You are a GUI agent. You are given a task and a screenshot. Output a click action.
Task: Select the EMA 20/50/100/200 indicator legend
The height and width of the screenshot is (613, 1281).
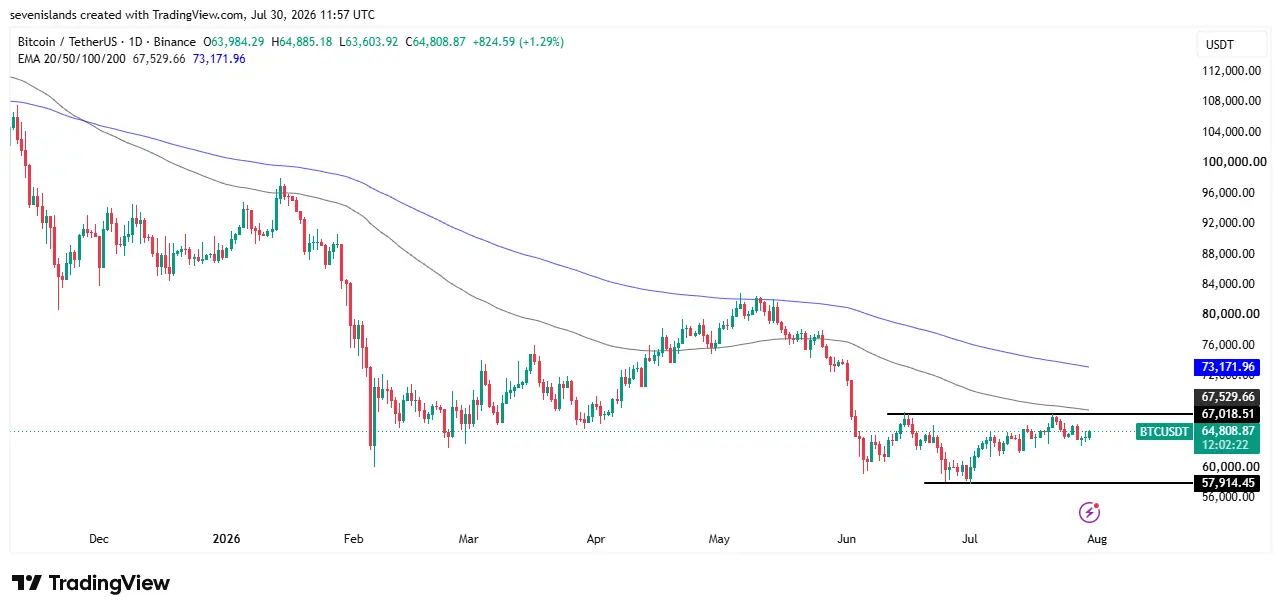[x=72, y=59]
